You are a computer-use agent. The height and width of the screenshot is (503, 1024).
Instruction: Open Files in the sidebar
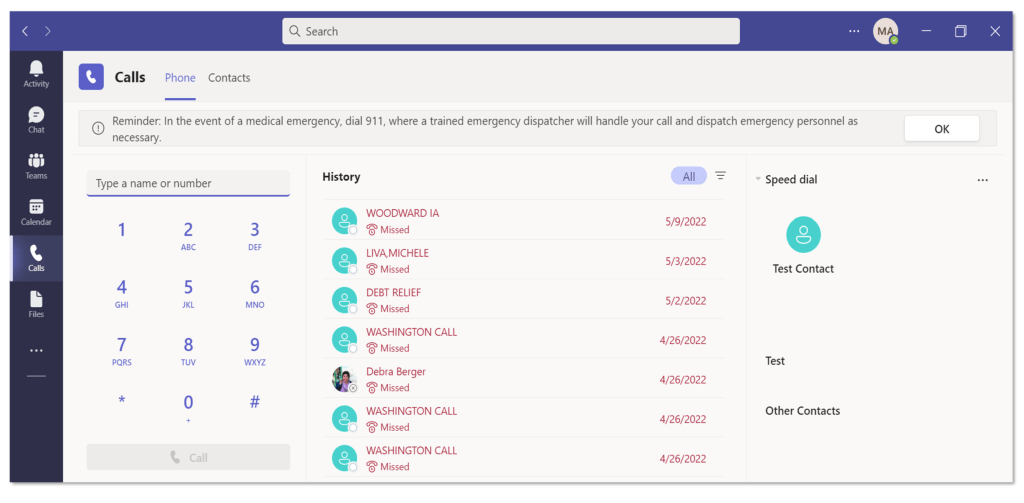point(36,304)
